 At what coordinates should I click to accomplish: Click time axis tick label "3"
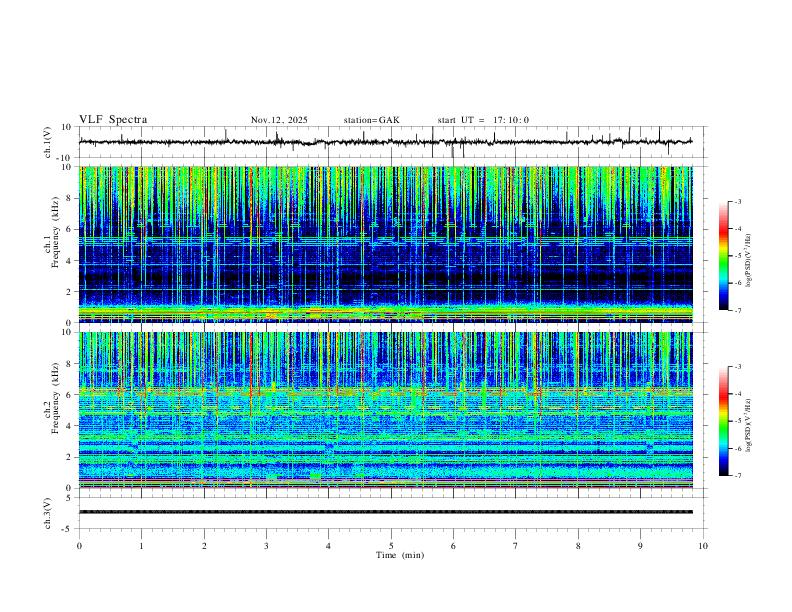266,546
